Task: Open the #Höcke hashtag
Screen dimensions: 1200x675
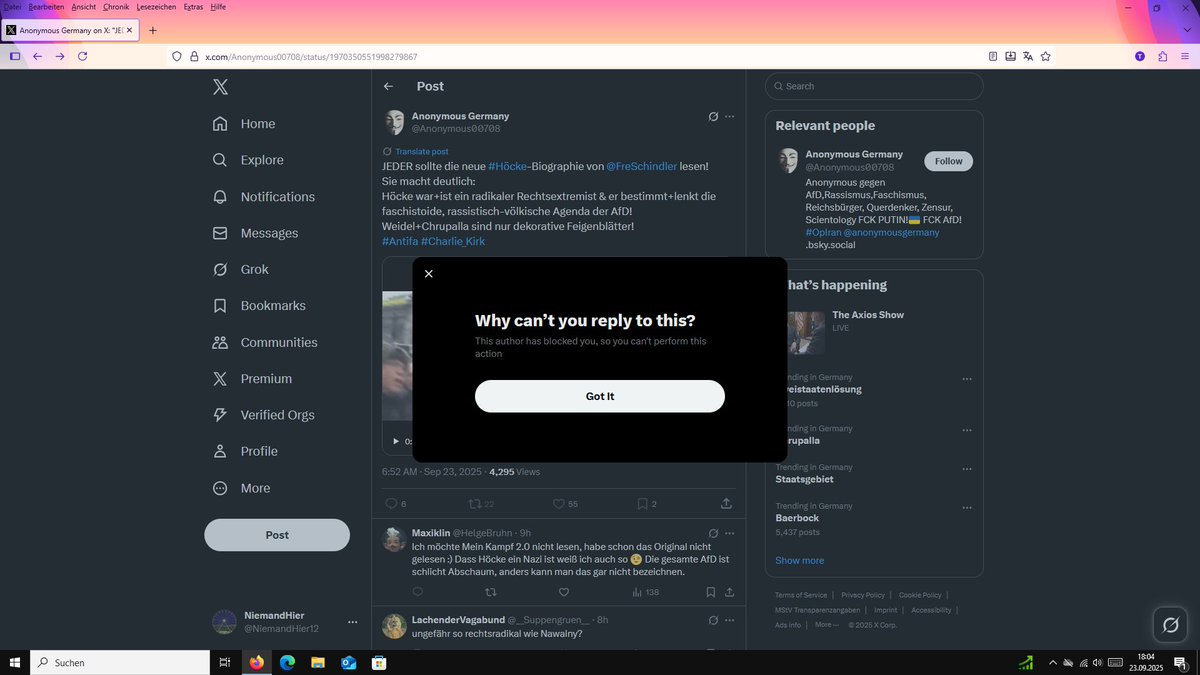Action: 508,166
